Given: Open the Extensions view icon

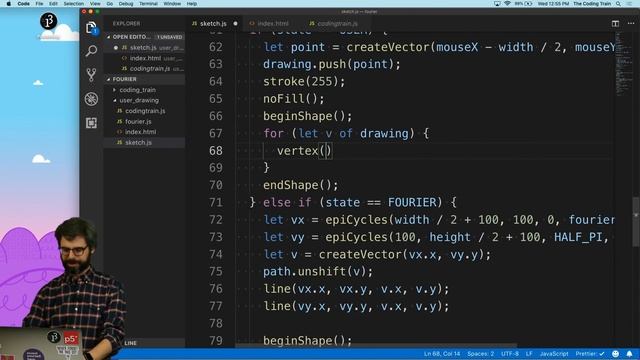Looking at the screenshot, I should (x=91, y=123).
